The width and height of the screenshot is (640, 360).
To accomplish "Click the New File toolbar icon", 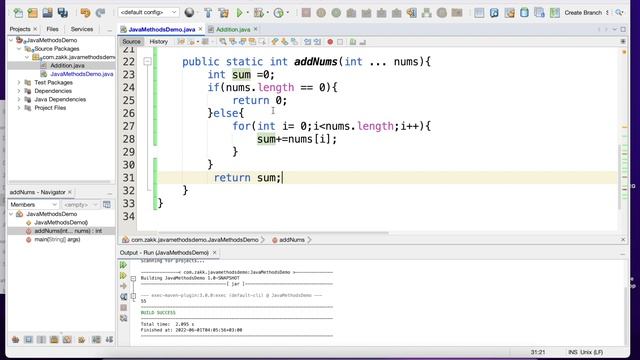I will (18, 13).
